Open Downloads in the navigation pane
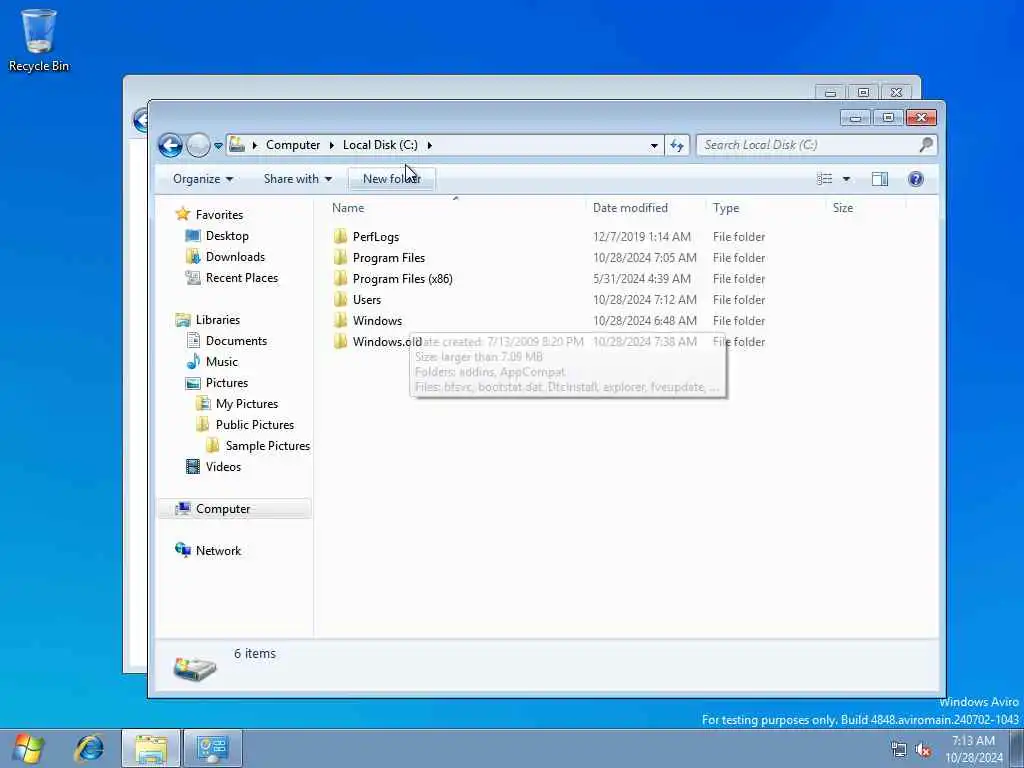This screenshot has width=1024, height=768. click(x=235, y=257)
